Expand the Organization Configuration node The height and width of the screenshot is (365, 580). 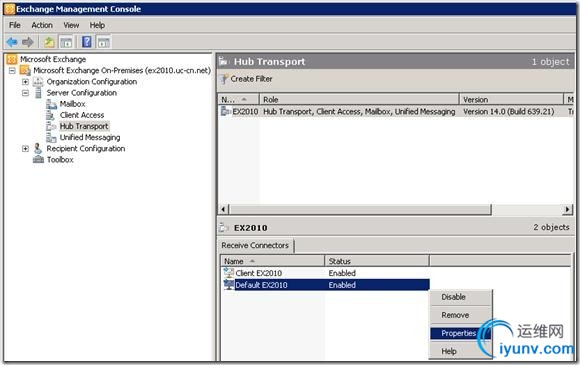tap(25, 82)
